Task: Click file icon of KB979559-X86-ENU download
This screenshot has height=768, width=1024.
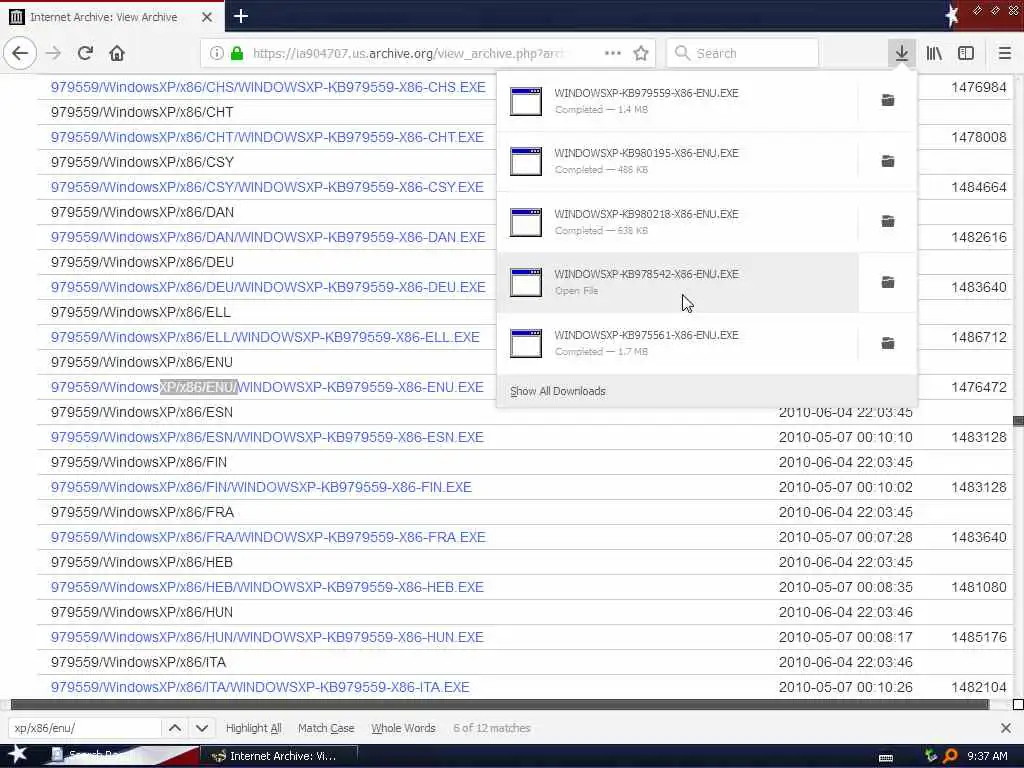Action: tap(526, 101)
